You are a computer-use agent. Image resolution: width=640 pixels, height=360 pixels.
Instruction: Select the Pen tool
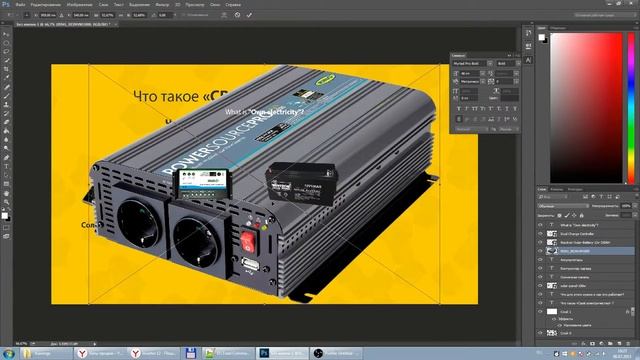(6, 158)
